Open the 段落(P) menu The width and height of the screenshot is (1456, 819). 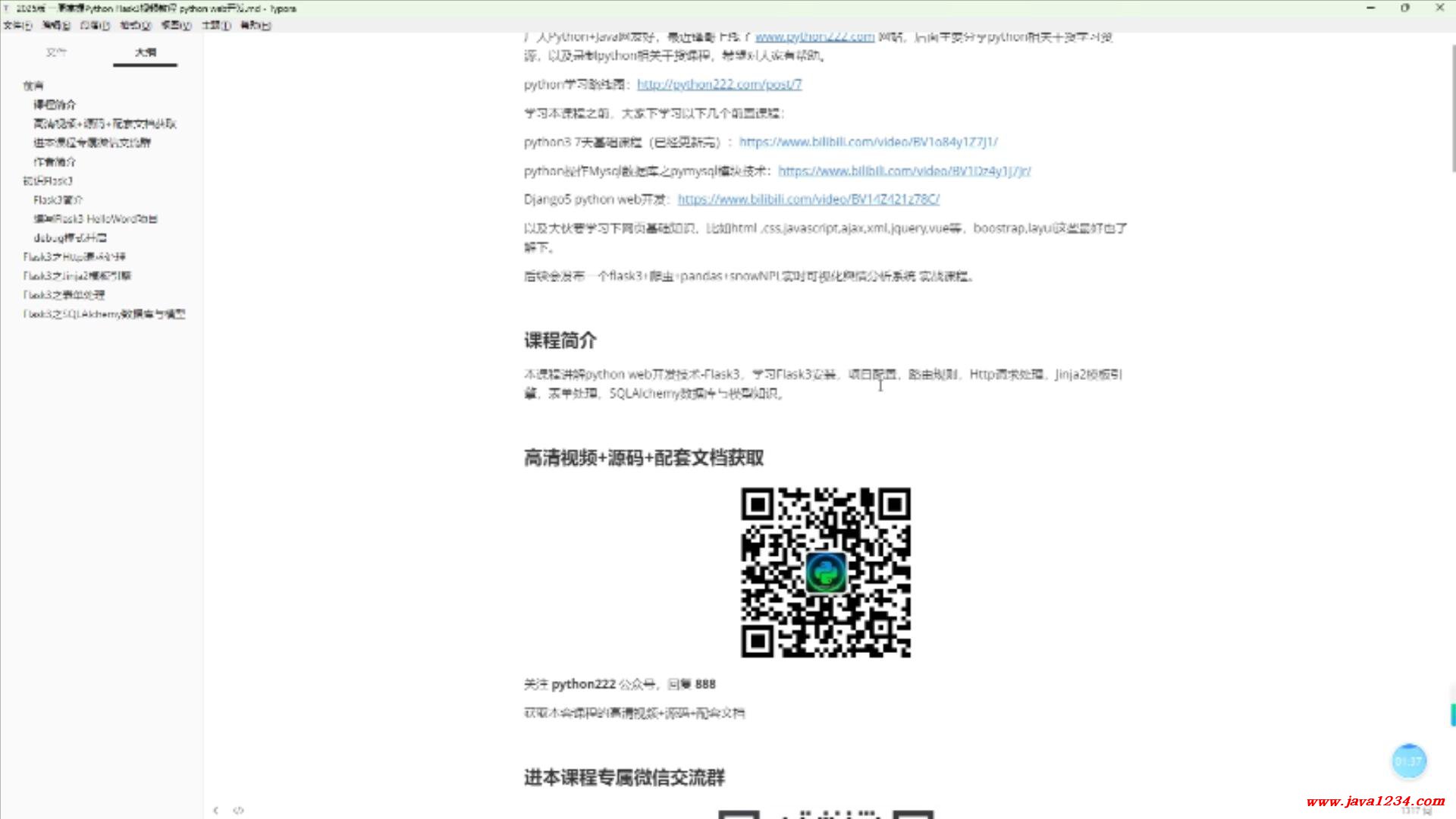click(95, 25)
